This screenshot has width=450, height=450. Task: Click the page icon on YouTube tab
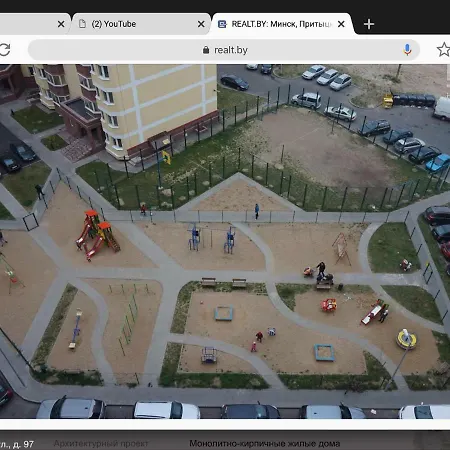(x=82, y=24)
